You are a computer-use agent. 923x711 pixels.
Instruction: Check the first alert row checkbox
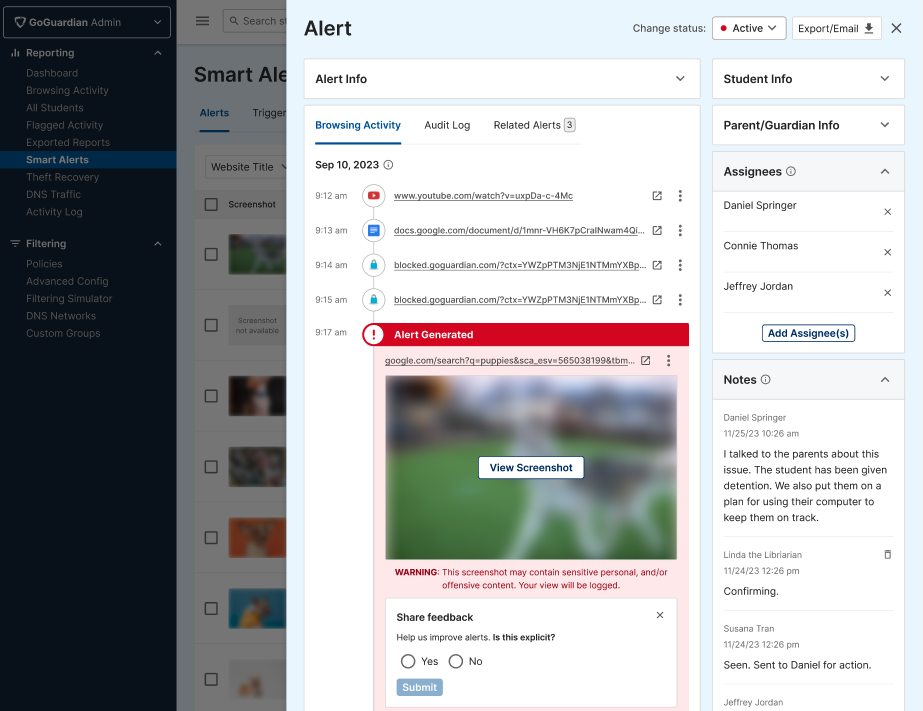(x=211, y=254)
